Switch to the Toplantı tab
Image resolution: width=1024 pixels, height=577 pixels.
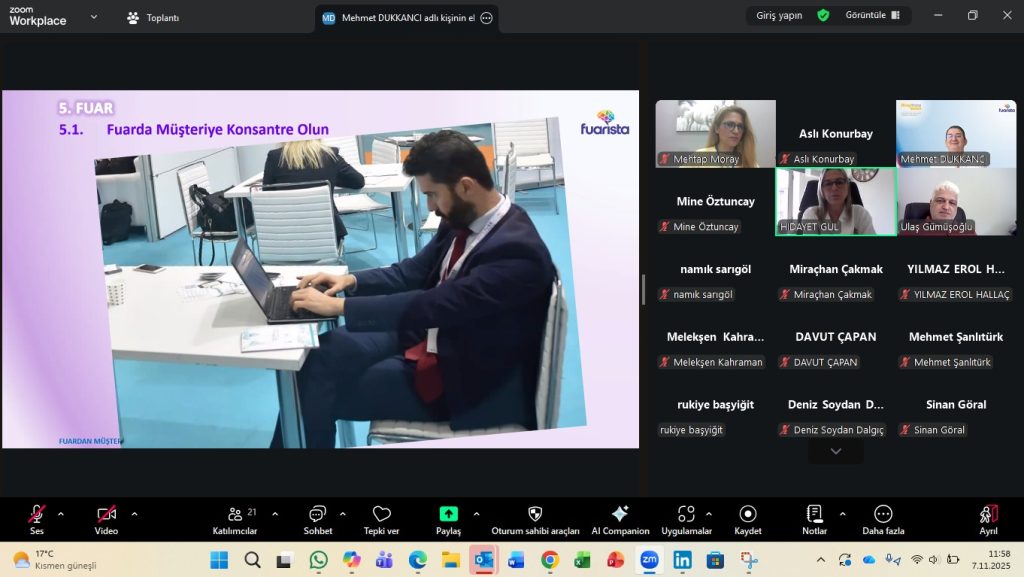click(x=153, y=17)
